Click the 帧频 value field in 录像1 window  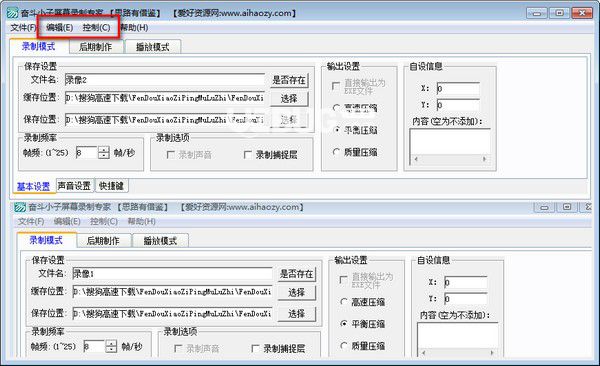coord(94,346)
